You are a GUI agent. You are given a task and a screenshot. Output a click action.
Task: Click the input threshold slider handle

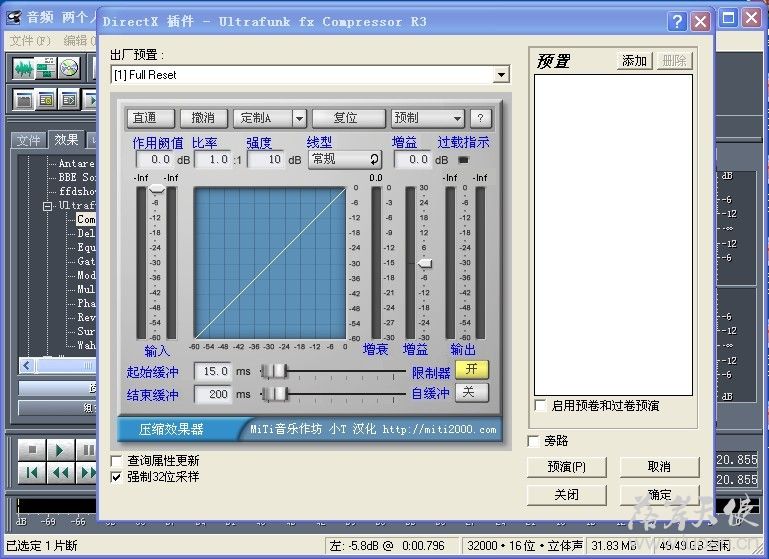coord(156,188)
